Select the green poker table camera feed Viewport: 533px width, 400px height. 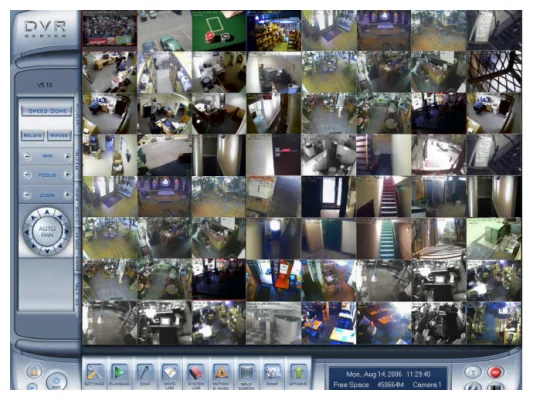(x=219, y=31)
